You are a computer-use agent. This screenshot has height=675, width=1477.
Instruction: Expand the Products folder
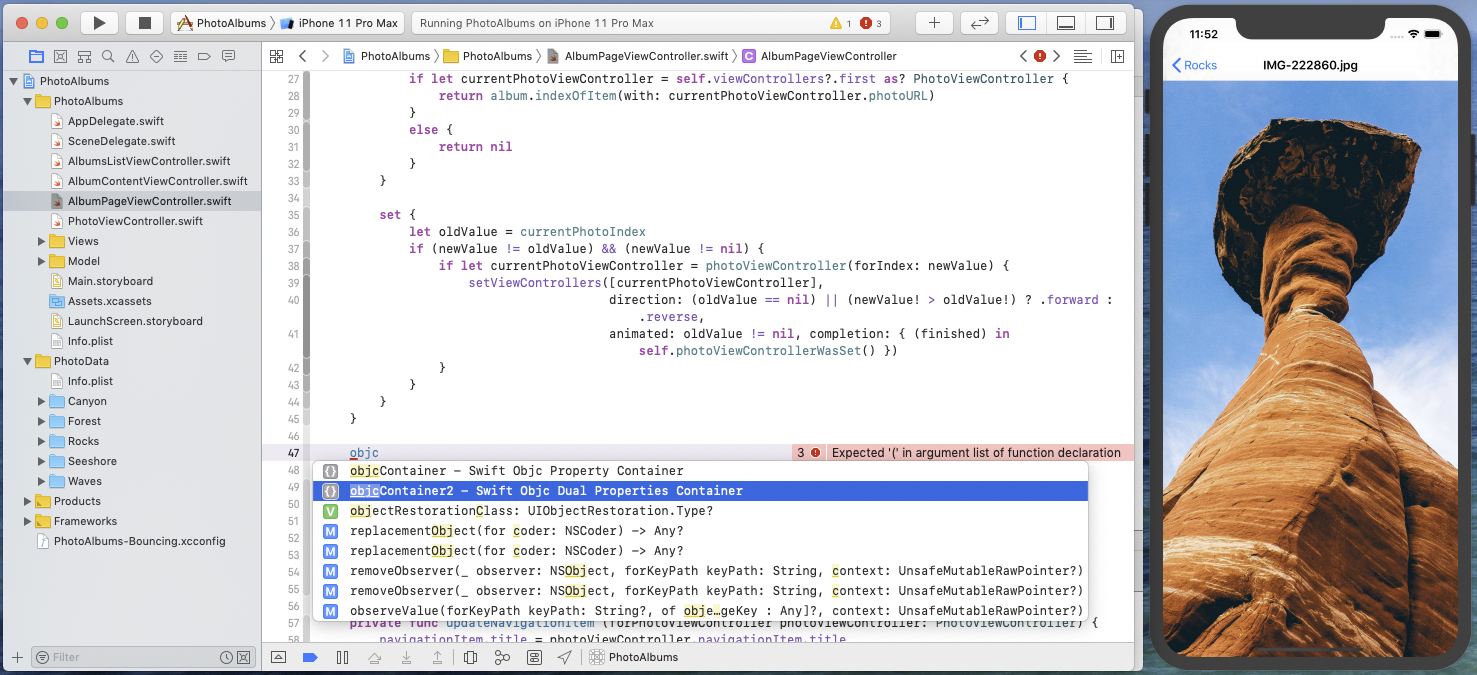[27, 501]
